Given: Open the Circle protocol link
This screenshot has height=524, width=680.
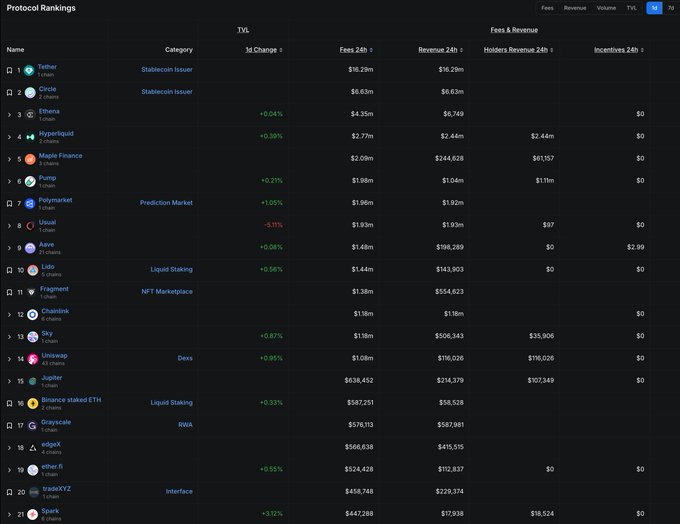Looking at the screenshot, I should tap(47, 89).
